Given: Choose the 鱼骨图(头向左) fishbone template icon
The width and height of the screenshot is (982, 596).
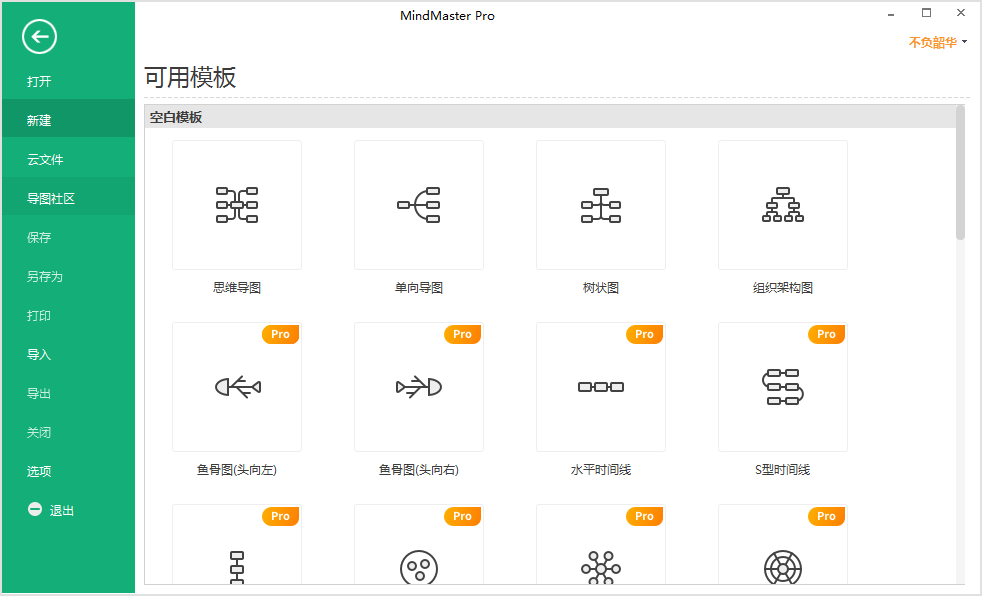Looking at the screenshot, I should coord(237,387).
